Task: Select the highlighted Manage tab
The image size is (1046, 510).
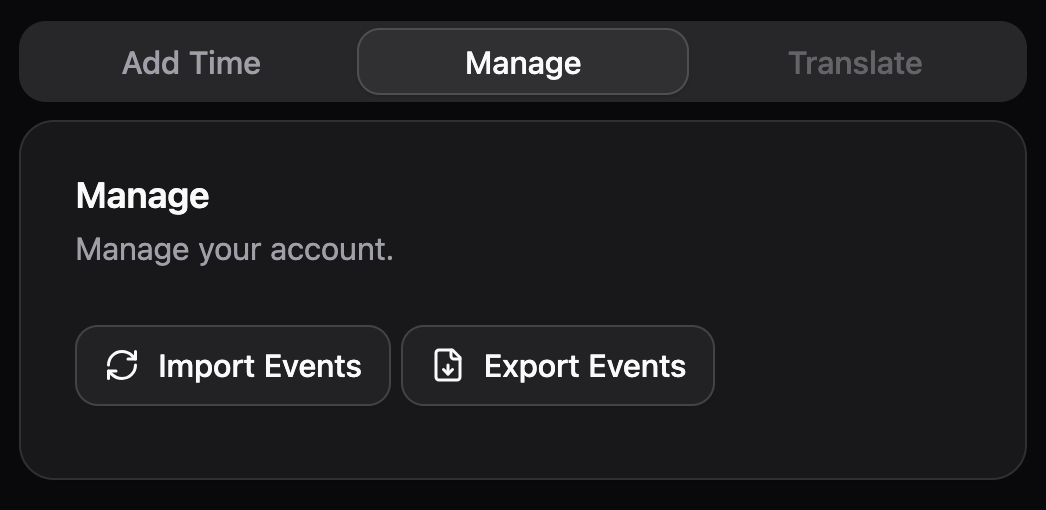Action: [x=523, y=62]
